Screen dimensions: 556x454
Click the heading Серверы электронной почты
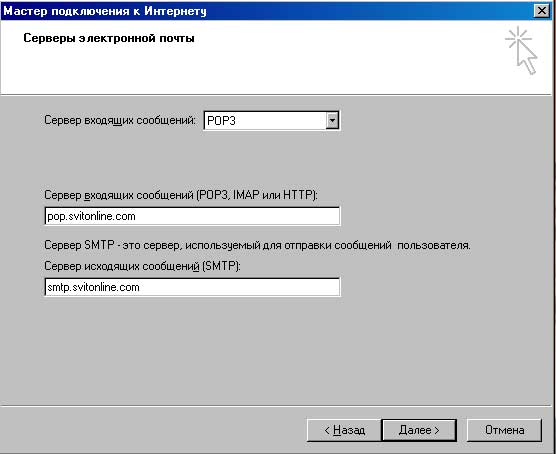(109, 38)
